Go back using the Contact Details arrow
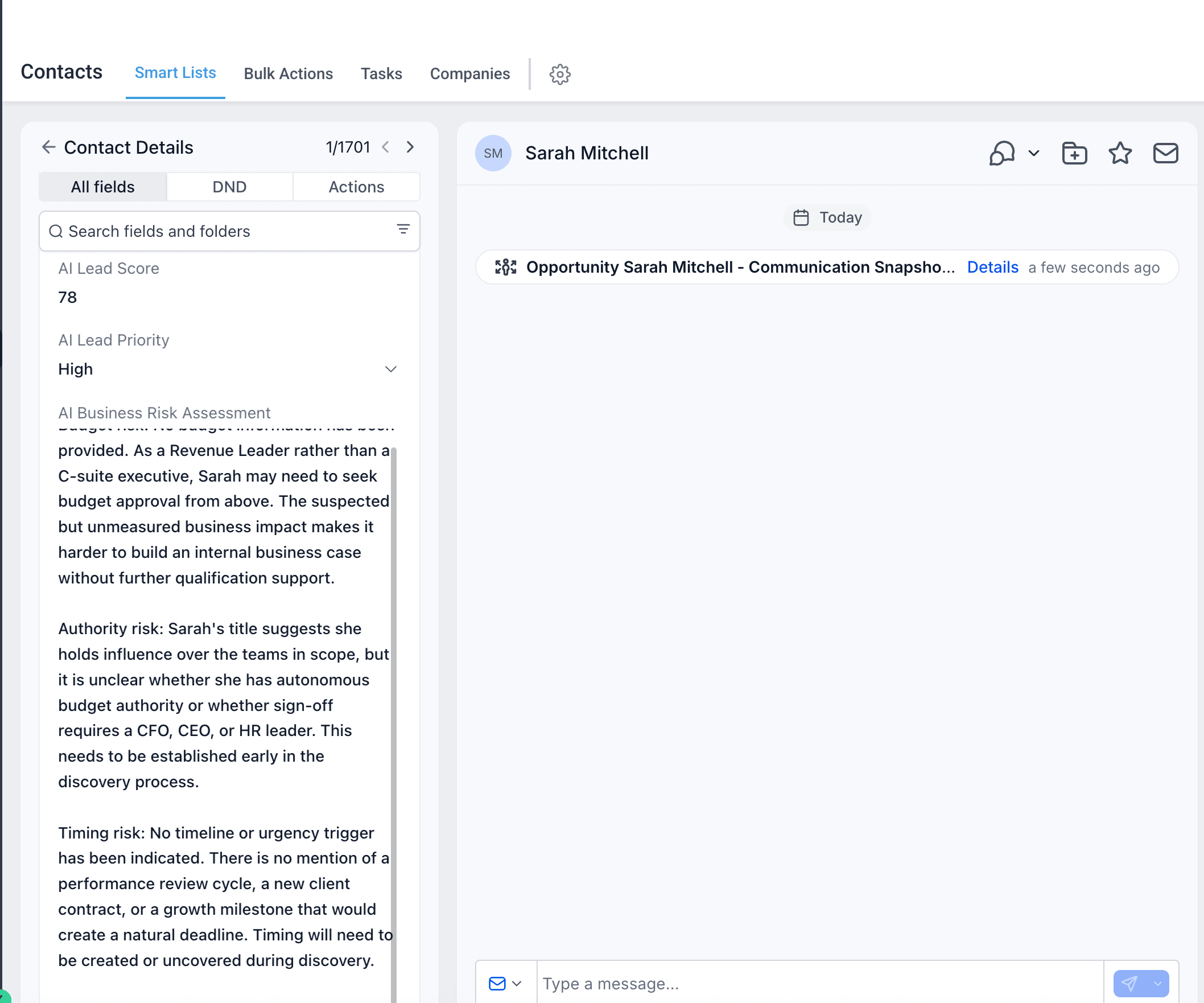 point(49,147)
